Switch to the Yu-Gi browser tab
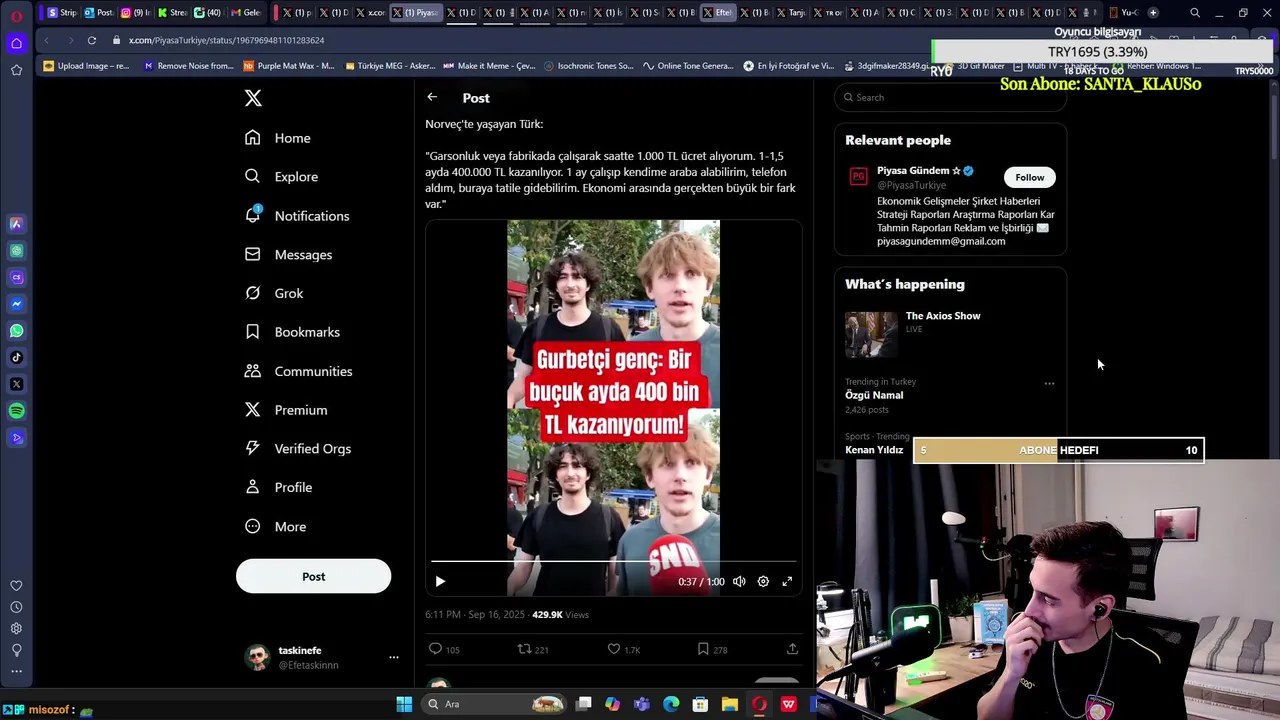The height and width of the screenshot is (720, 1280). pos(1123,13)
